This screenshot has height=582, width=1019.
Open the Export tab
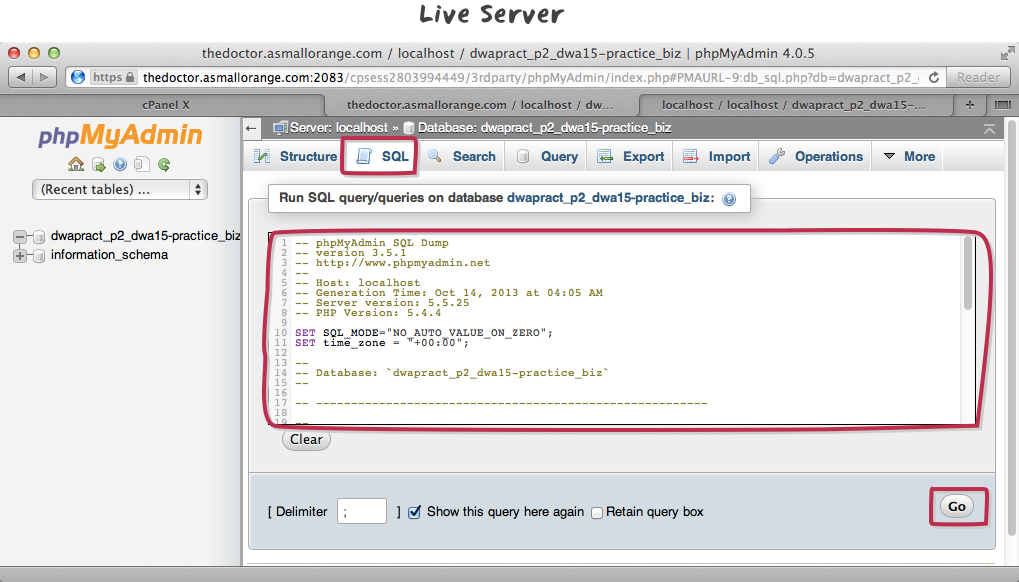(x=631, y=156)
